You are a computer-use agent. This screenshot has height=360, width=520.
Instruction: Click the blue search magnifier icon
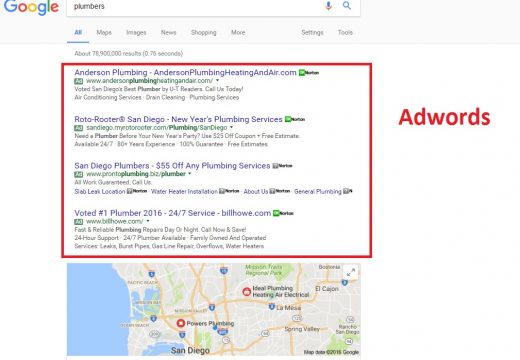click(347, 6)
